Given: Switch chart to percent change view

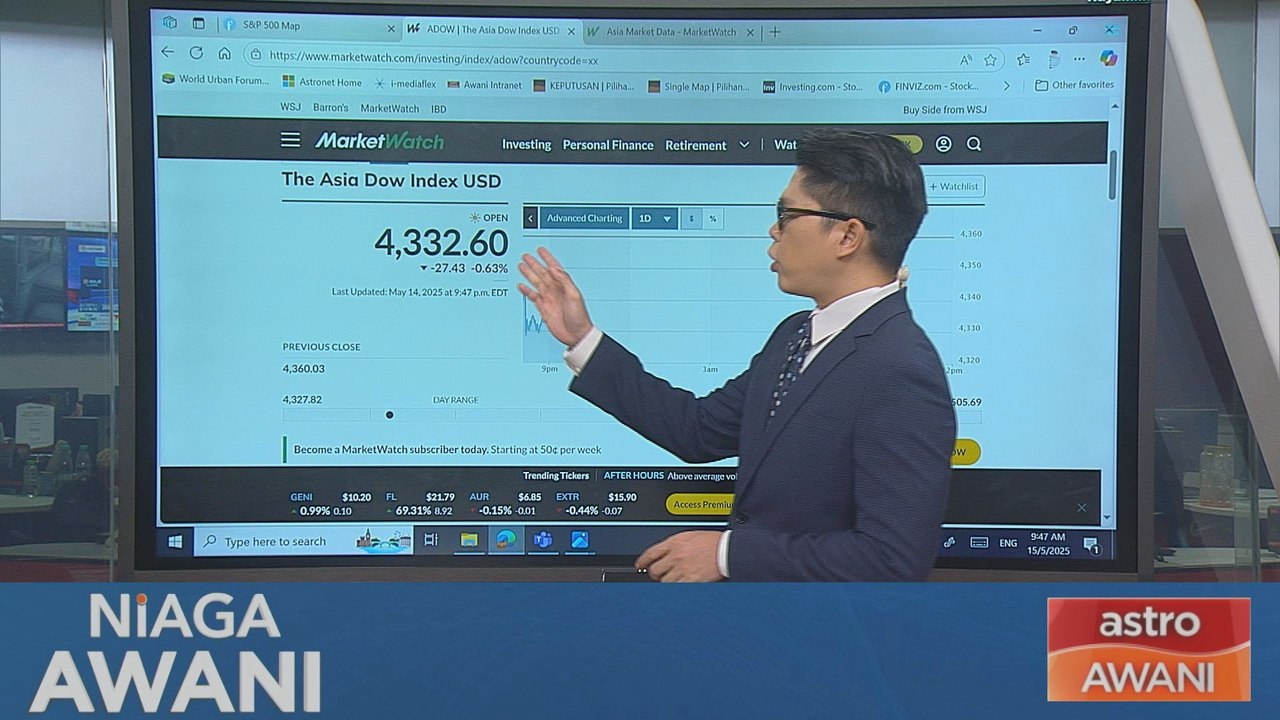Looking at the screenshot, I should [x=713, y=218].
